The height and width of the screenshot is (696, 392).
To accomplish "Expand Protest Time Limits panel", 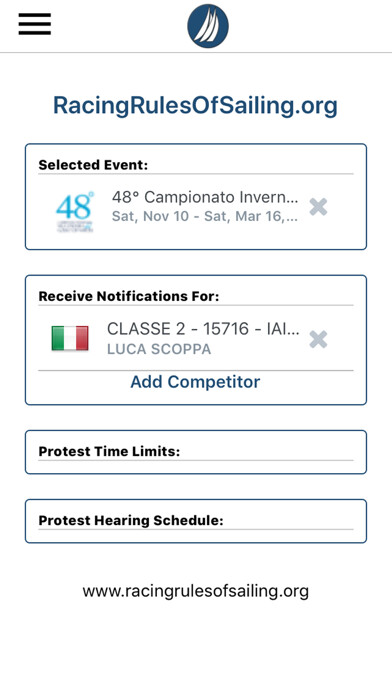I will click(196, 452).
